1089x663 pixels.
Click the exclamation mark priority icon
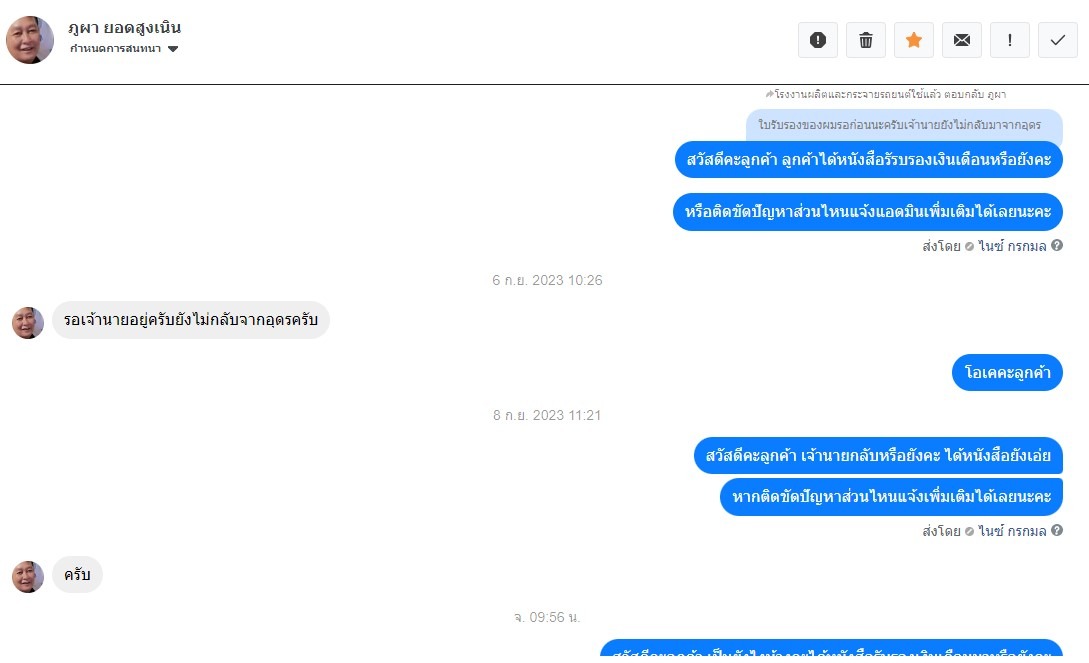click(x=1009, y=40)
